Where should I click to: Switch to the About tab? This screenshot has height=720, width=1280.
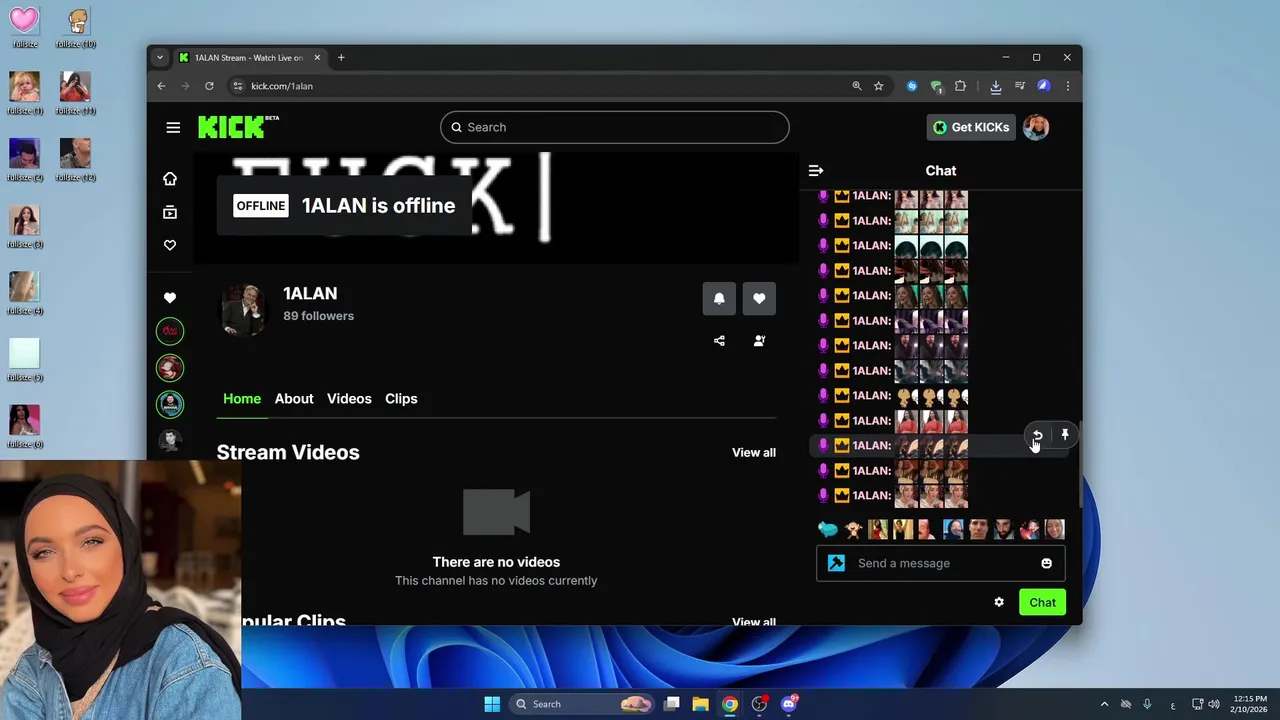(294, 398)
